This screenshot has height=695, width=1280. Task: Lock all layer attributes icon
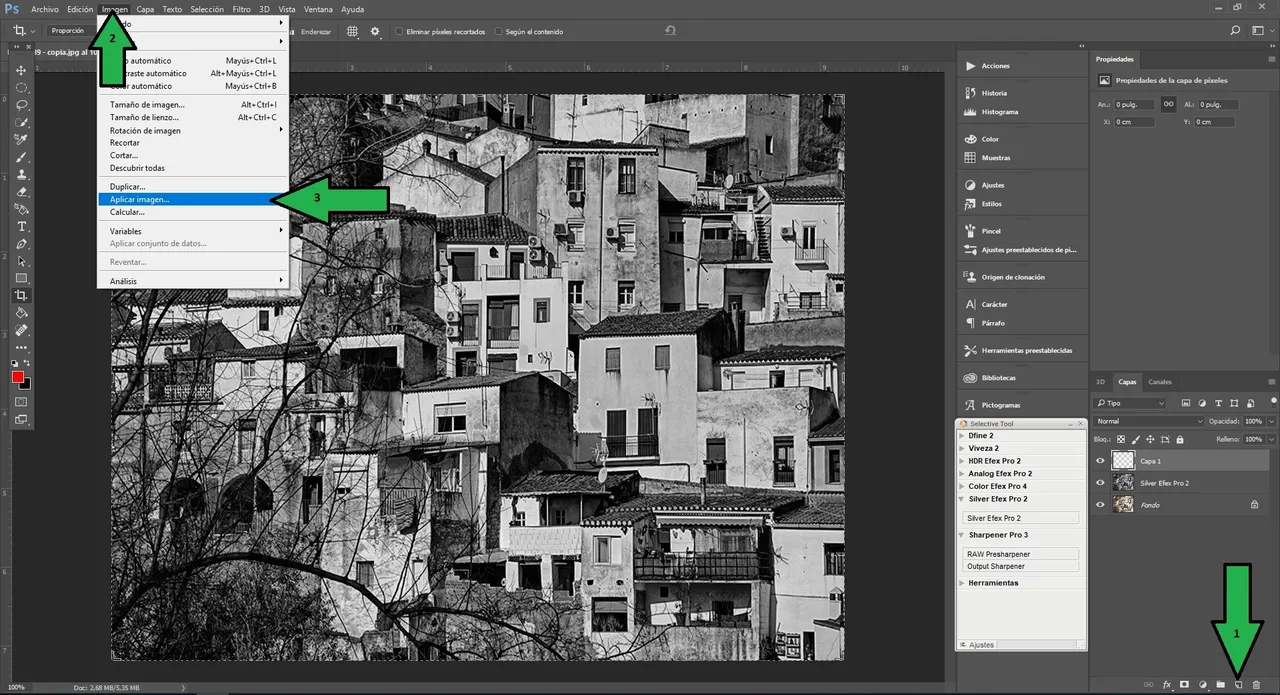(x=1179, y=439)
